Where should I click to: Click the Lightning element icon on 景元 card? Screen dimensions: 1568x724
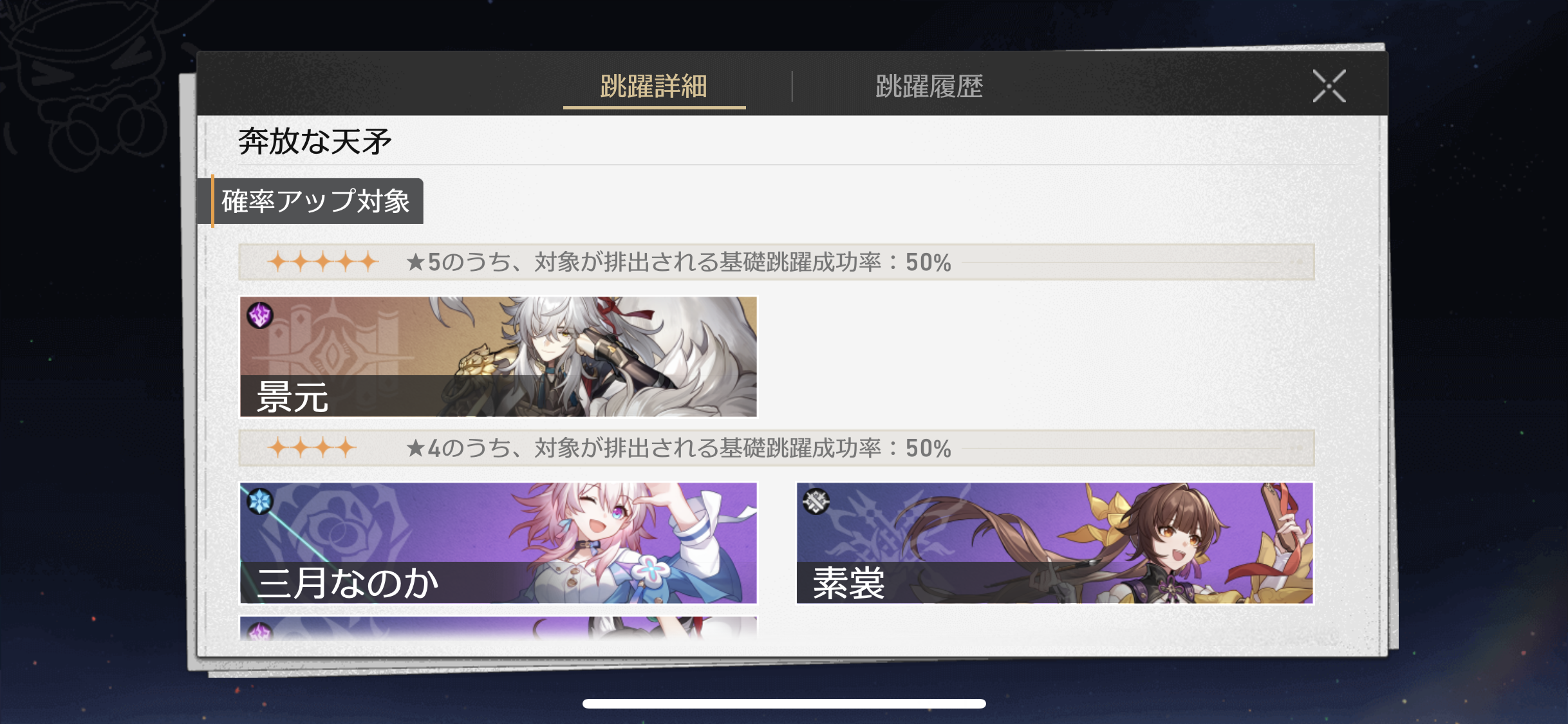coord(260,315)
